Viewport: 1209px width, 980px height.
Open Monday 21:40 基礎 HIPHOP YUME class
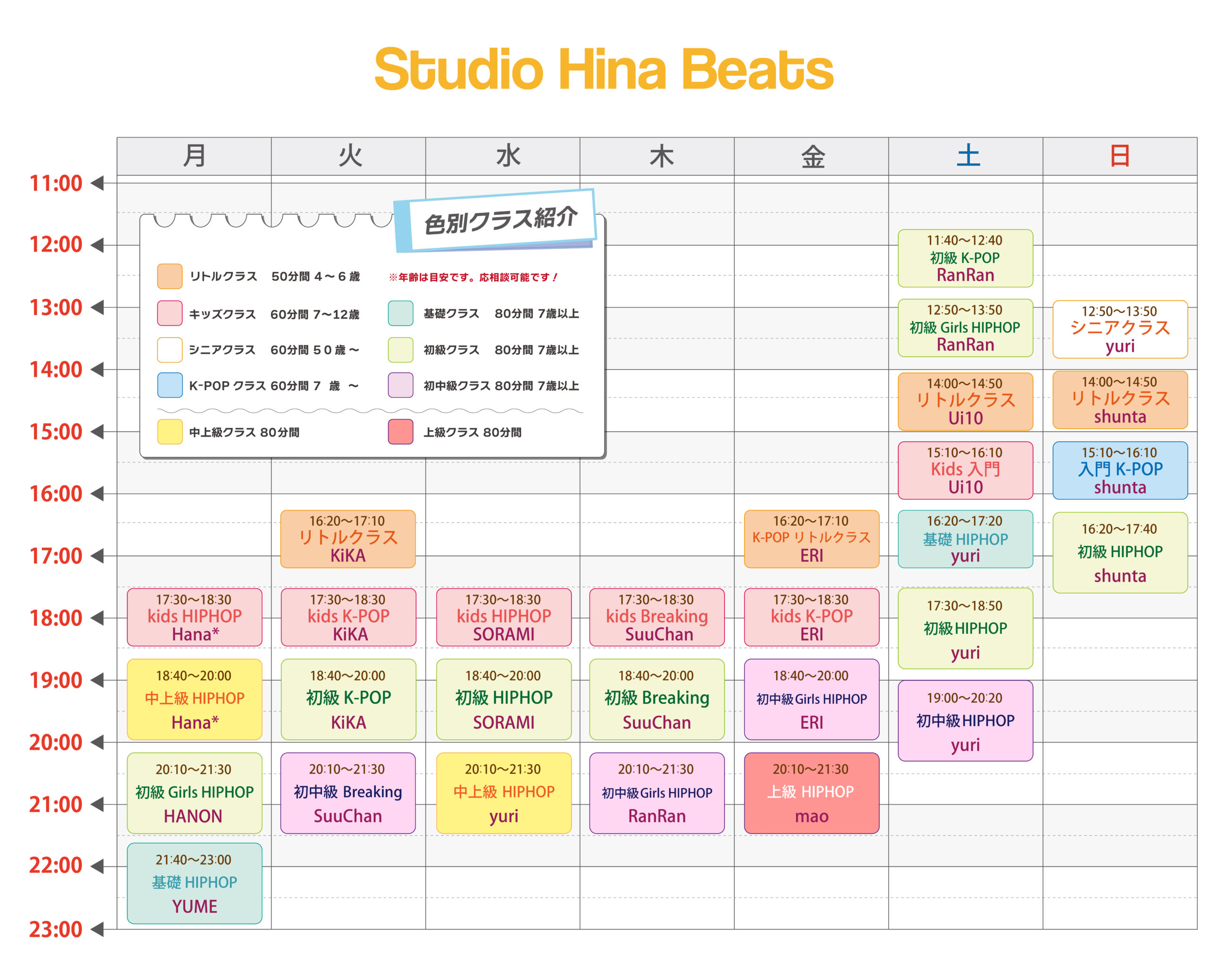pyautogui.click(x=194, y=883)
